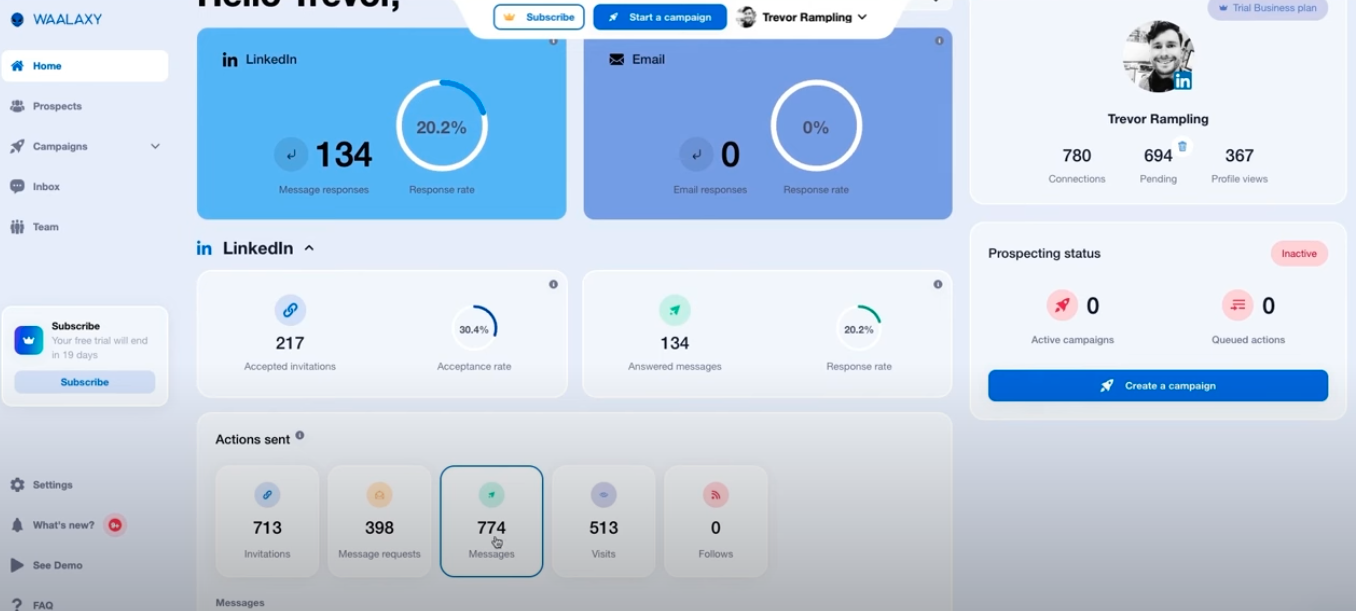Open the FAQ help section
This screenshot has height=611, width=1356.
click(x=41, y=603)
